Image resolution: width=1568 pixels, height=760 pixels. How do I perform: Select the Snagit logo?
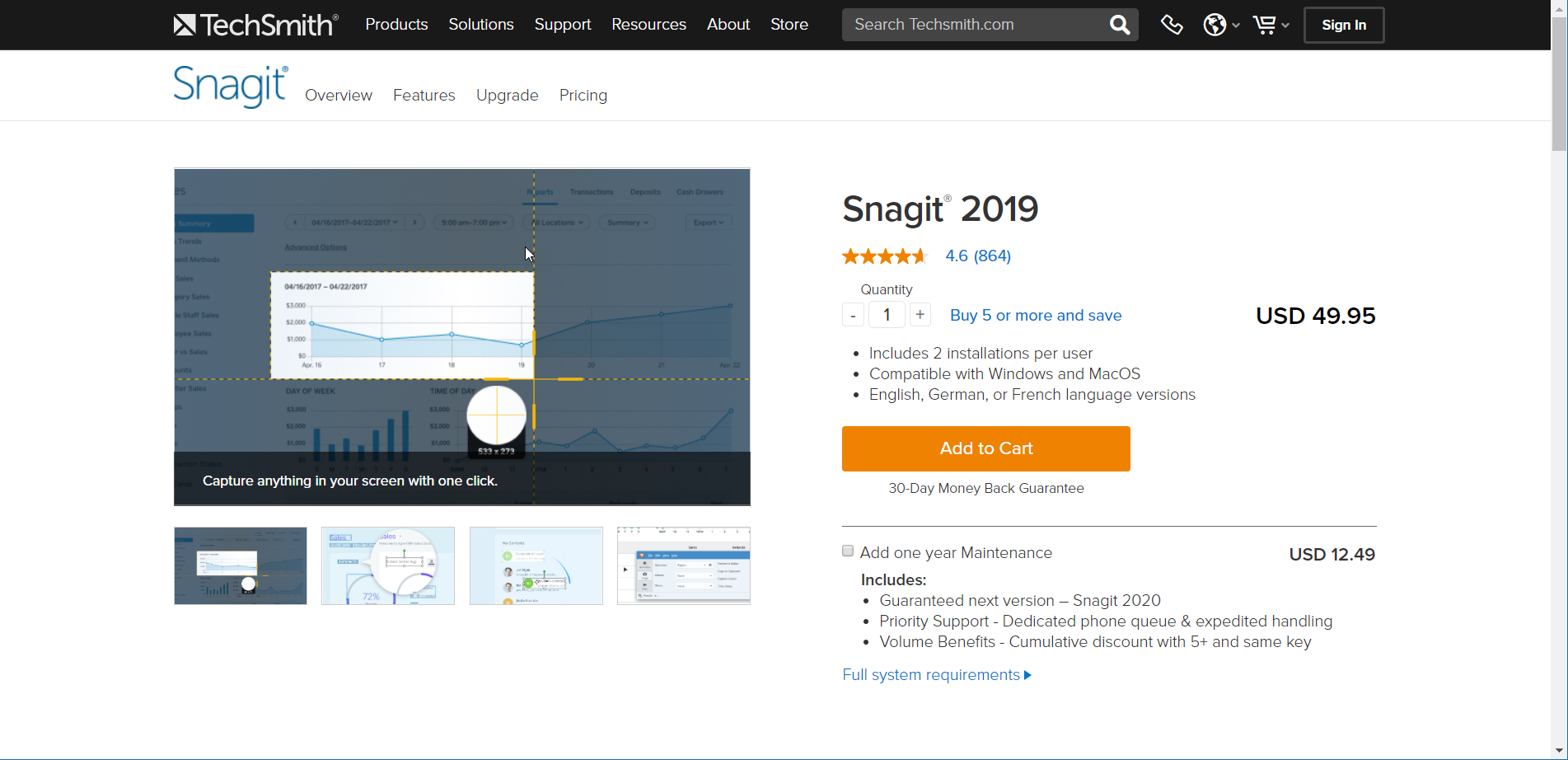pos(230,85)
